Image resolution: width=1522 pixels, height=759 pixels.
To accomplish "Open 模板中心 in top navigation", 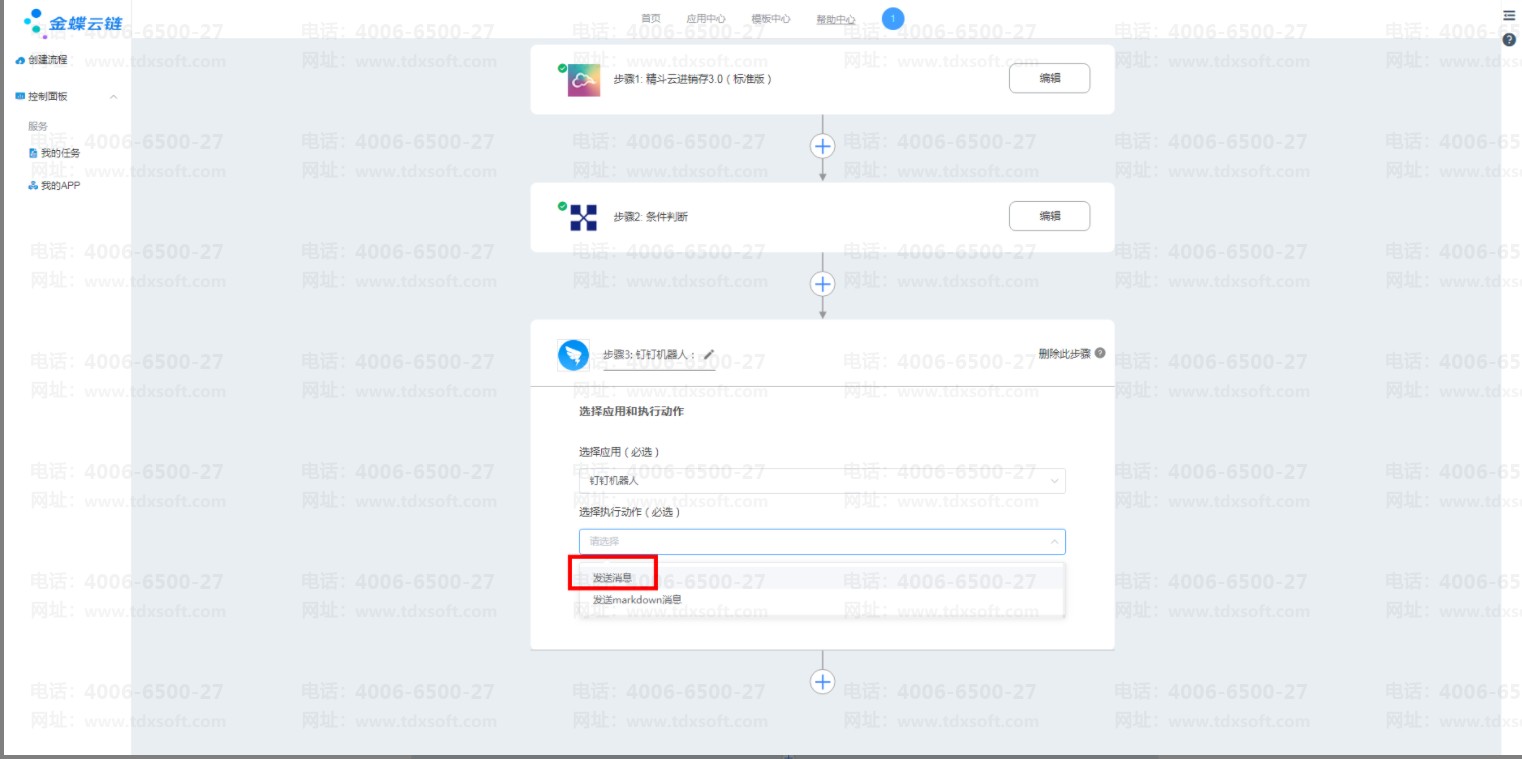I will click(x=771, y=19).
